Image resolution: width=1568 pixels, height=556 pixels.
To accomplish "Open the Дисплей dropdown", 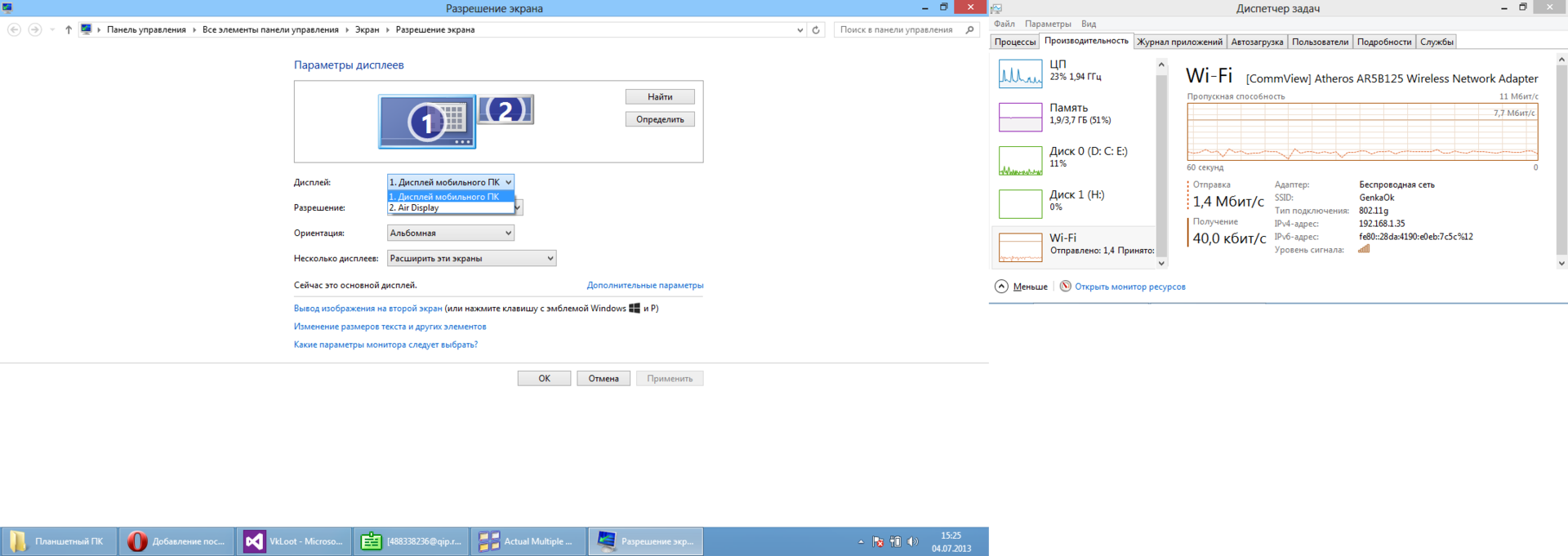I will [451, 182].
